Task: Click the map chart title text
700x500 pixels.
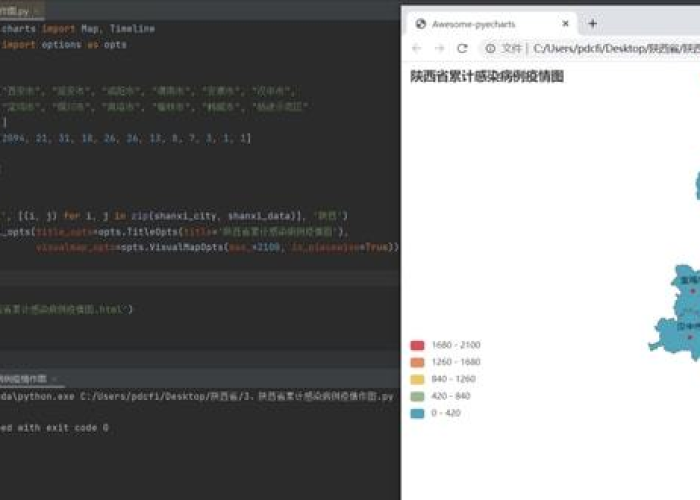Action: point(487,76)
